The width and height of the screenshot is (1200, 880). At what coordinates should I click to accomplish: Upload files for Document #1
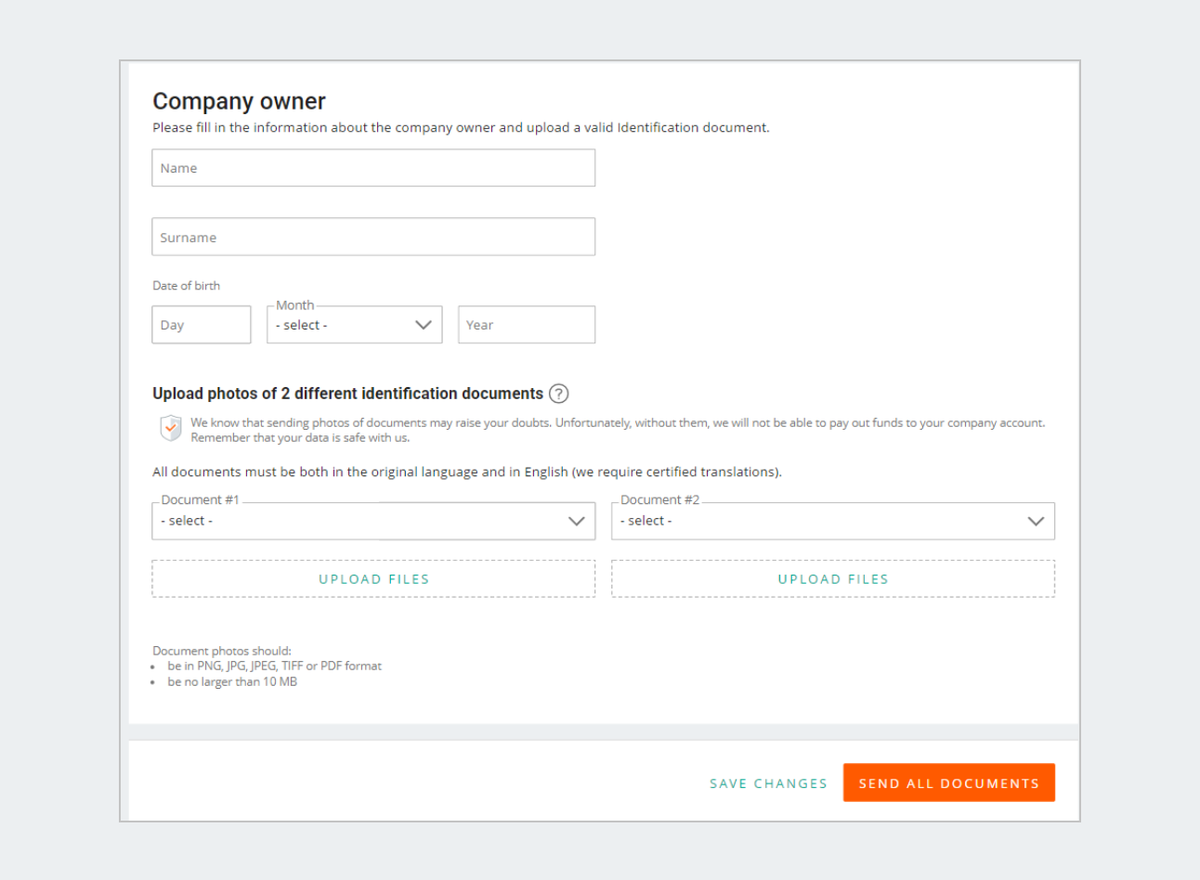373,579
